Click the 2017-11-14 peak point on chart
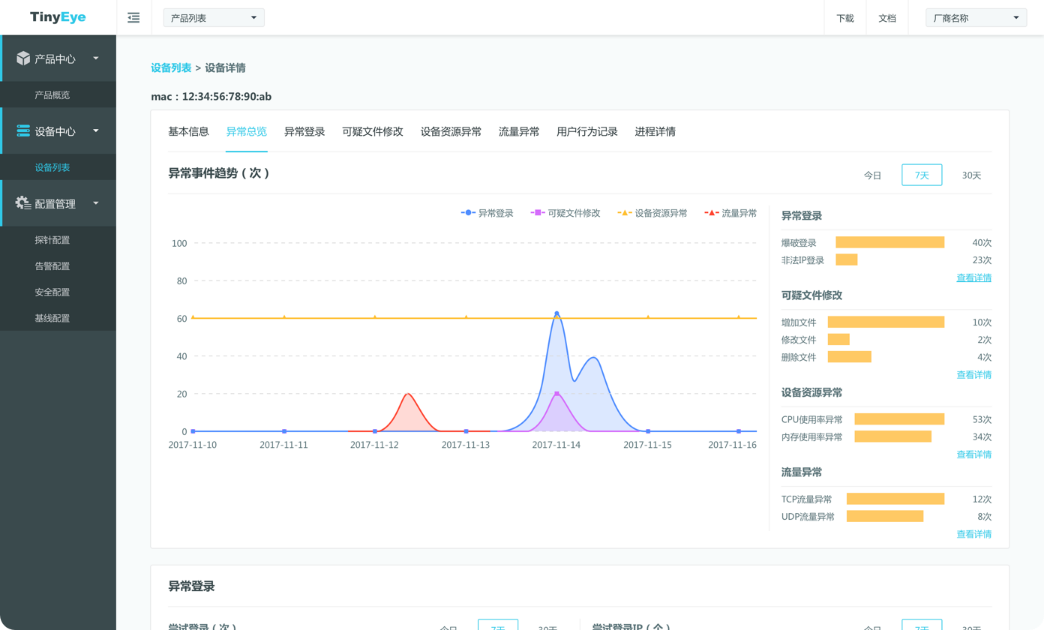1044x630 pixels. coord(557,314)
